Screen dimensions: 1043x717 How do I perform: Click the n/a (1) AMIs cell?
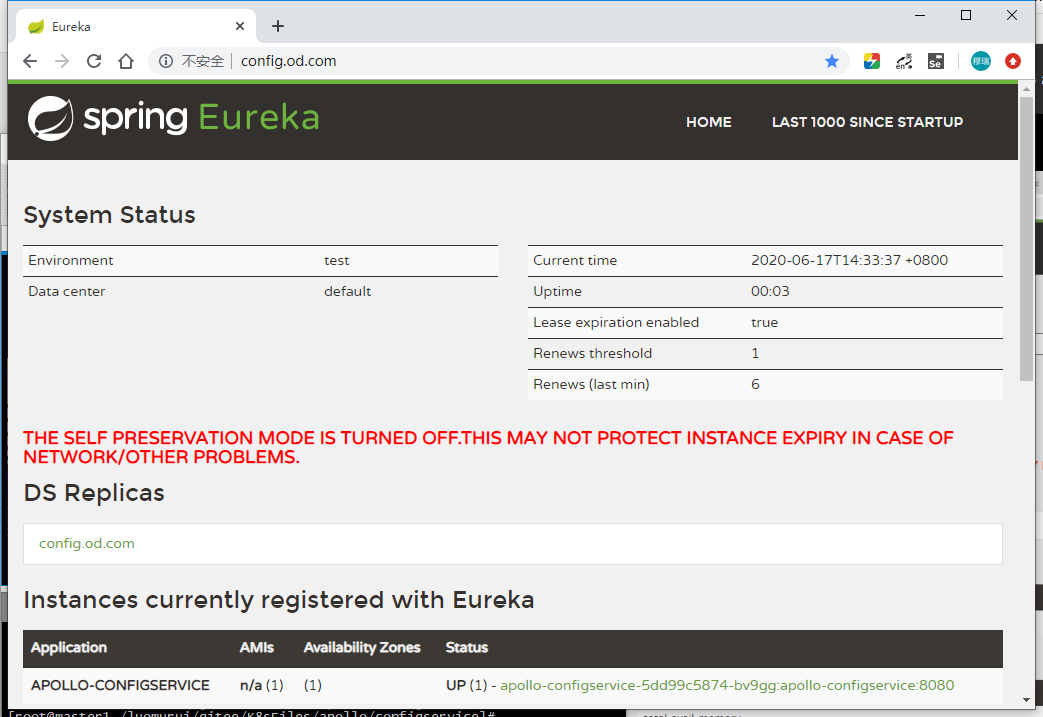click(261, 685)
